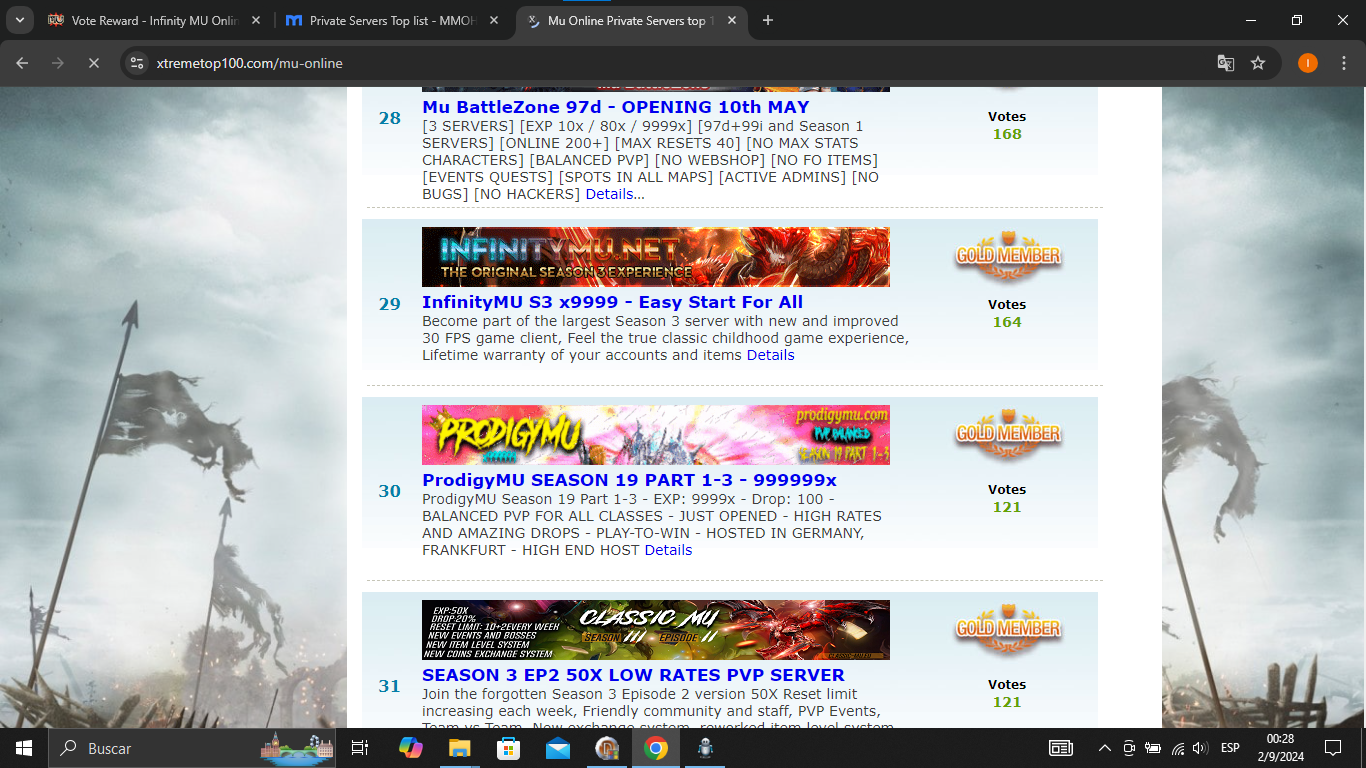Click the ProdigyMU banner image
The image size is (1366, 768).
656,435
